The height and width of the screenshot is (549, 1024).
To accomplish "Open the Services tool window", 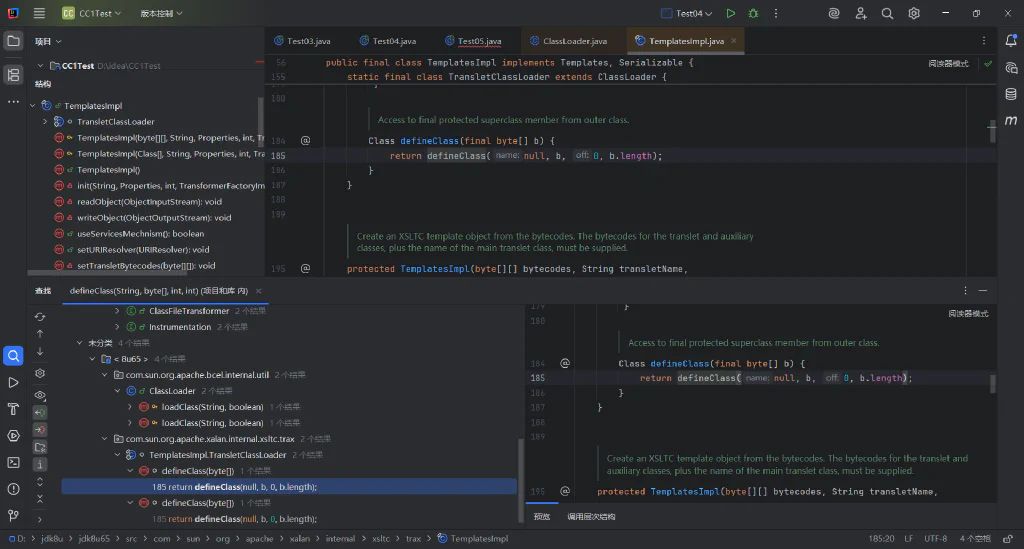I will (x=13, y=436).
